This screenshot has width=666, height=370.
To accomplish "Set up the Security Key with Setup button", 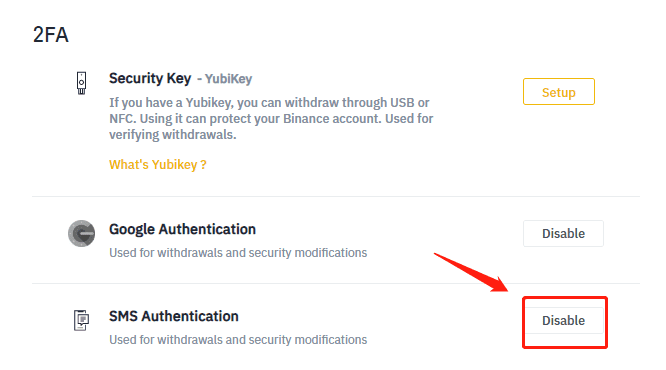I will pos(559,91).
